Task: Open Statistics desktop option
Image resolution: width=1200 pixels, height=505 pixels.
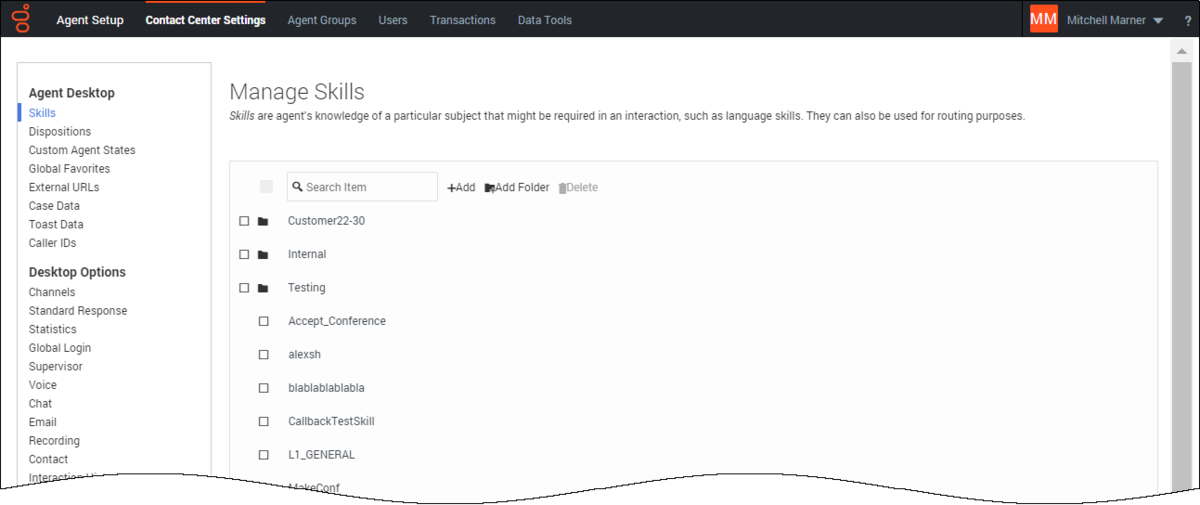Action: click(x=52, y=329)
